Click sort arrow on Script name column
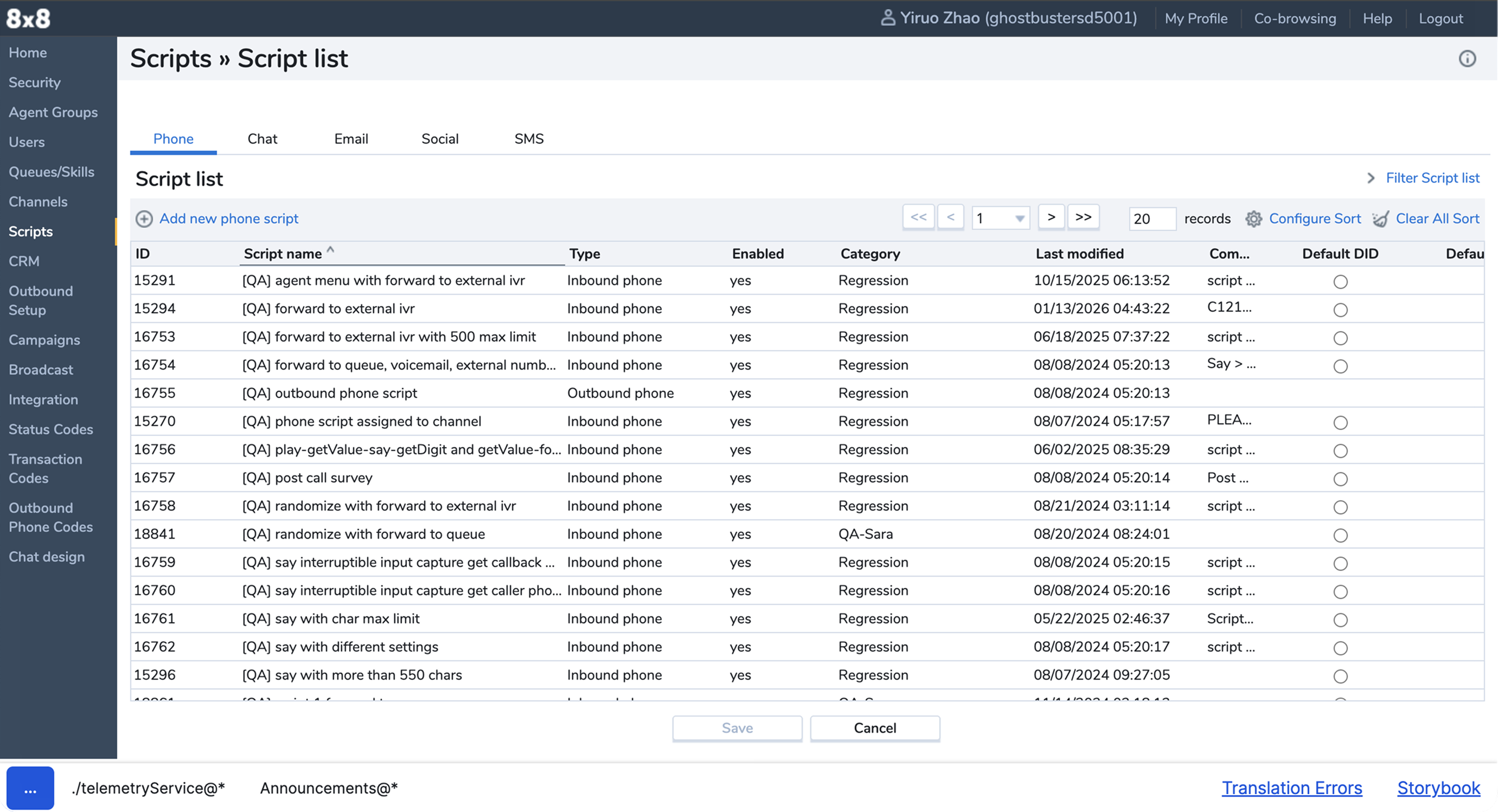1498x812 pixels. coord(330,250)
